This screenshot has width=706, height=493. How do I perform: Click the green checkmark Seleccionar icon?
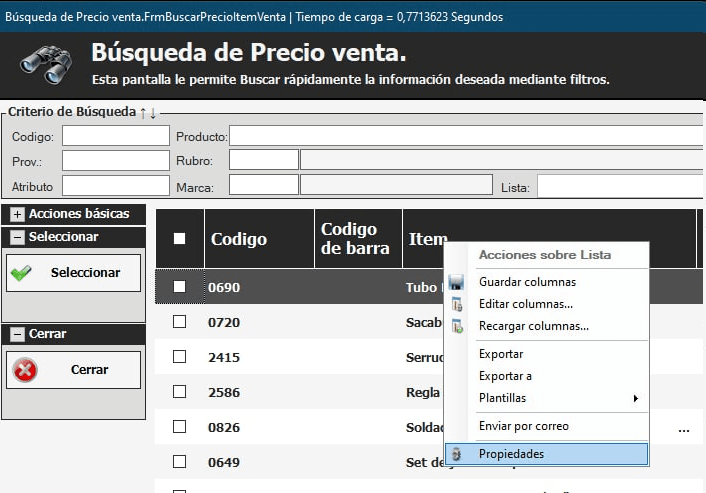pyautogui.click(x=21, y=273)
